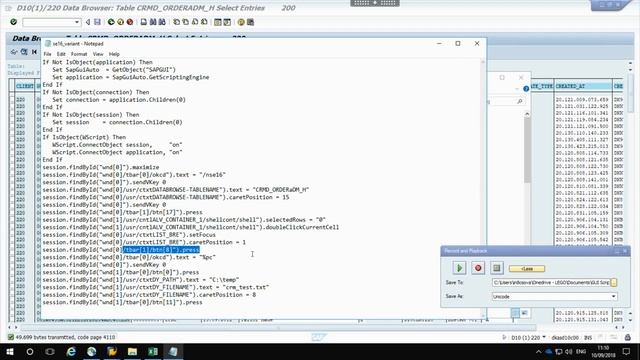
Task: Open SAP Help yellow question icon
Action: pos(241,22)
